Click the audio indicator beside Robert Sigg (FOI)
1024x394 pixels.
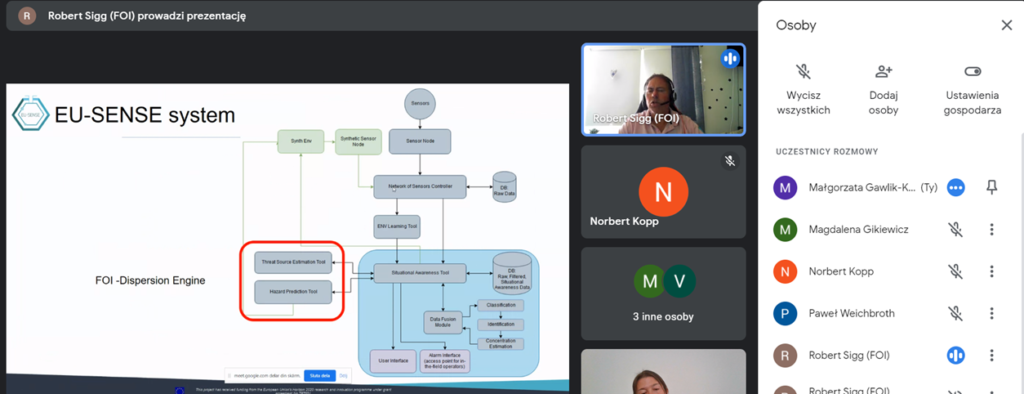pyautogui.click(x=956, y=355)
